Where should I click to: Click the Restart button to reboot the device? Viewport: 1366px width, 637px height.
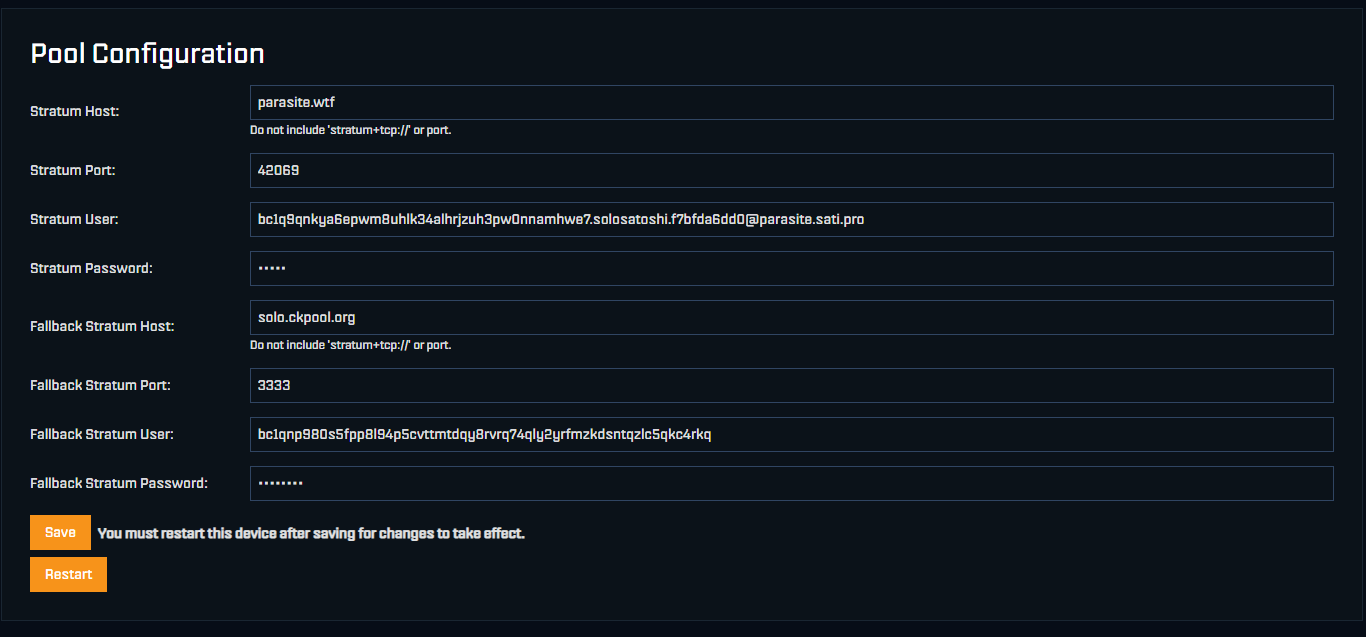click(68, 574)
